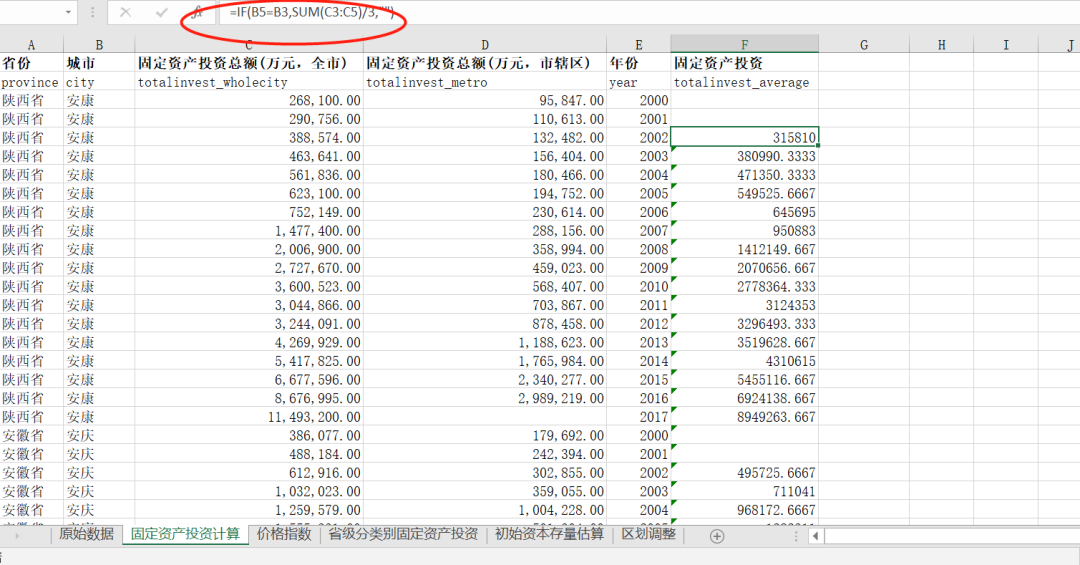Click the cell showing 386,077.00
The image size is (1080, 565).
click(249, 435)
